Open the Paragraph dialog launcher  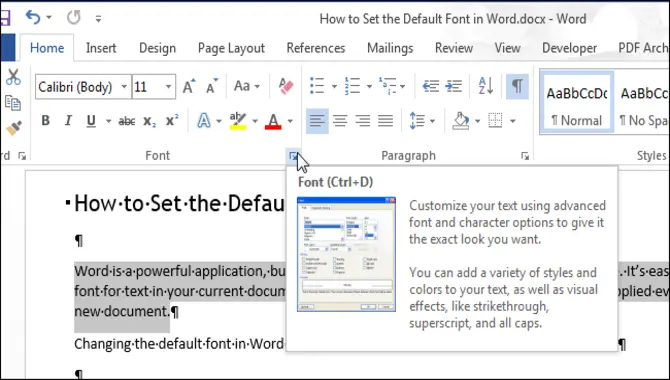pos(525,156)
